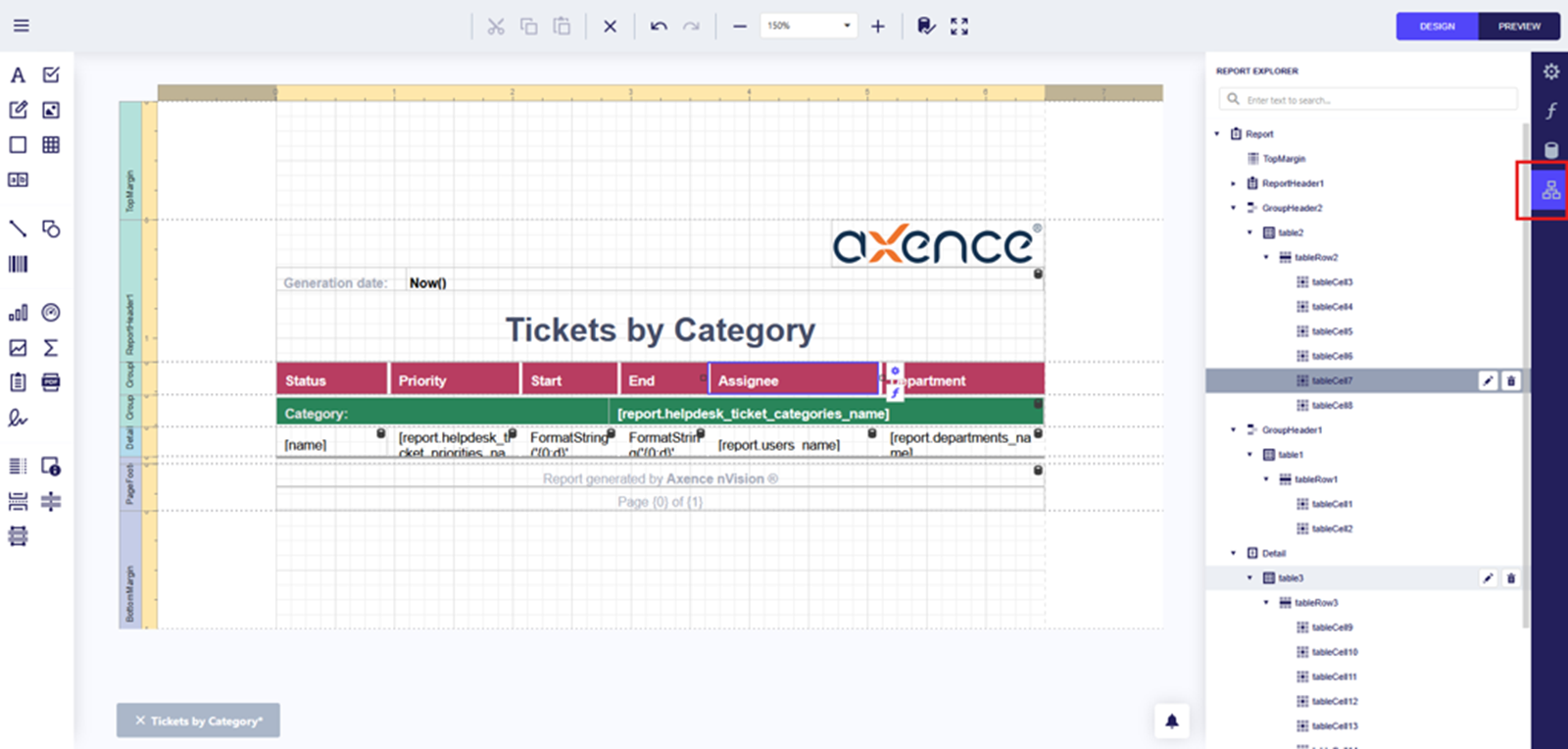Open the Properties gear panel
1568x749 pixels.
[1550, 72]
